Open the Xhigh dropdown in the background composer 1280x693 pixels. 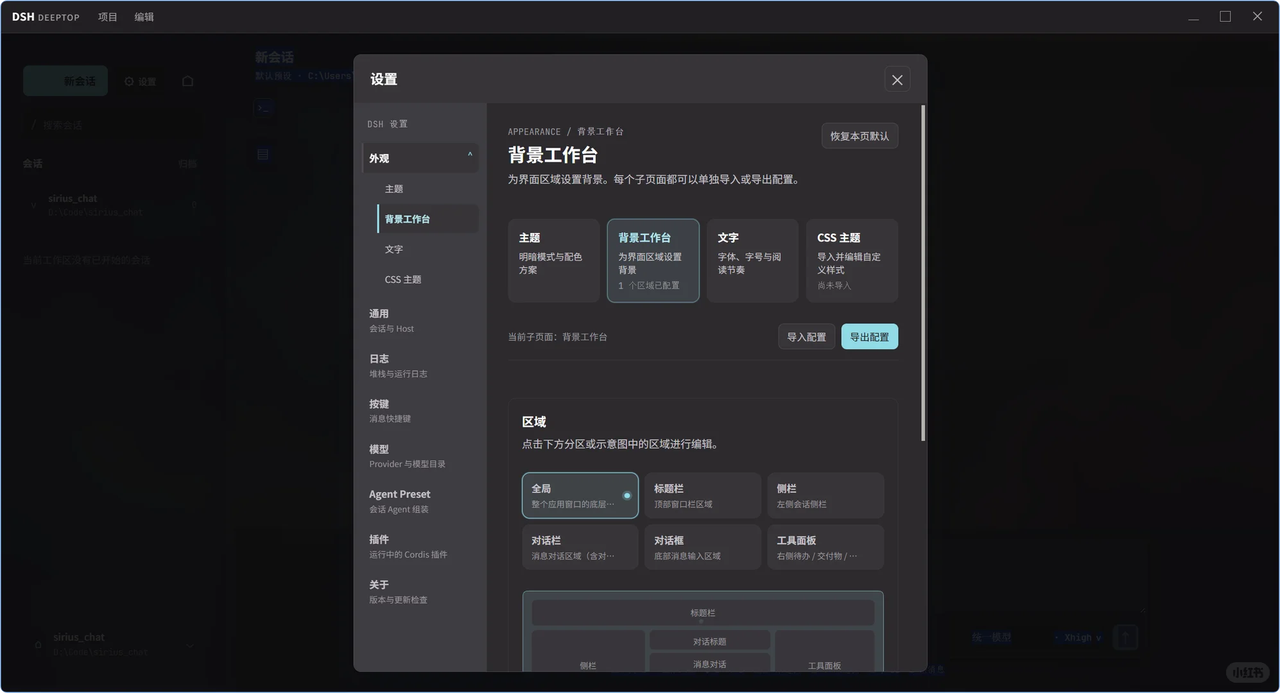pos(1078,637)
